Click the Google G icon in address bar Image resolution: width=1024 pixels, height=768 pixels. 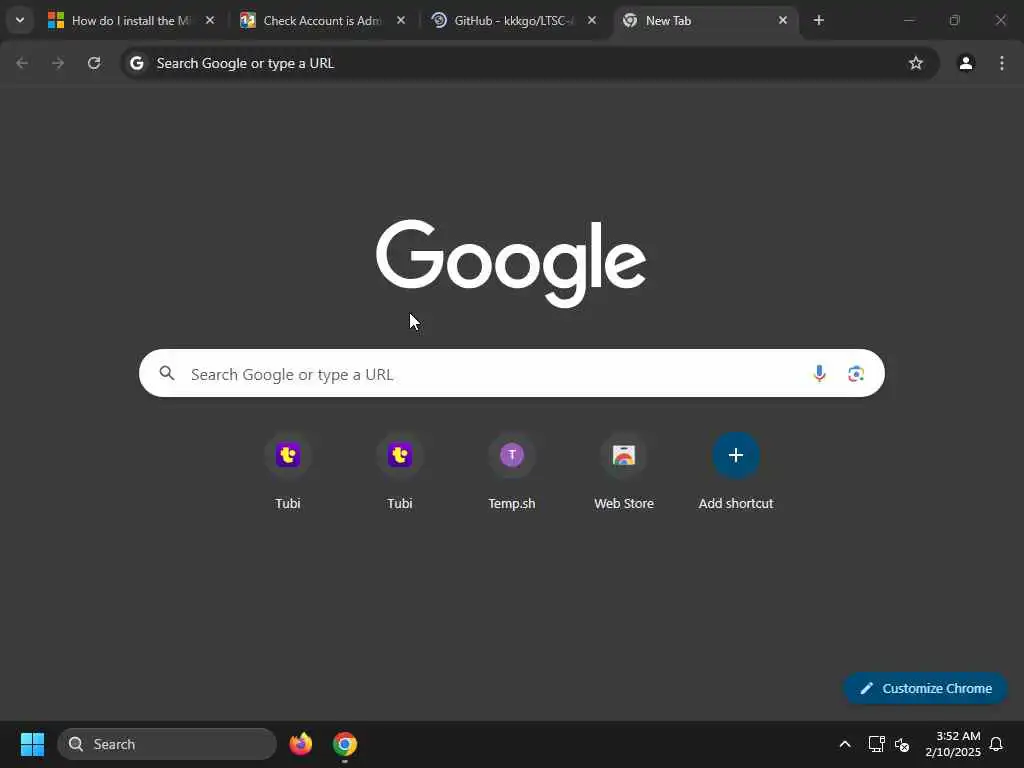pos(136,63)
